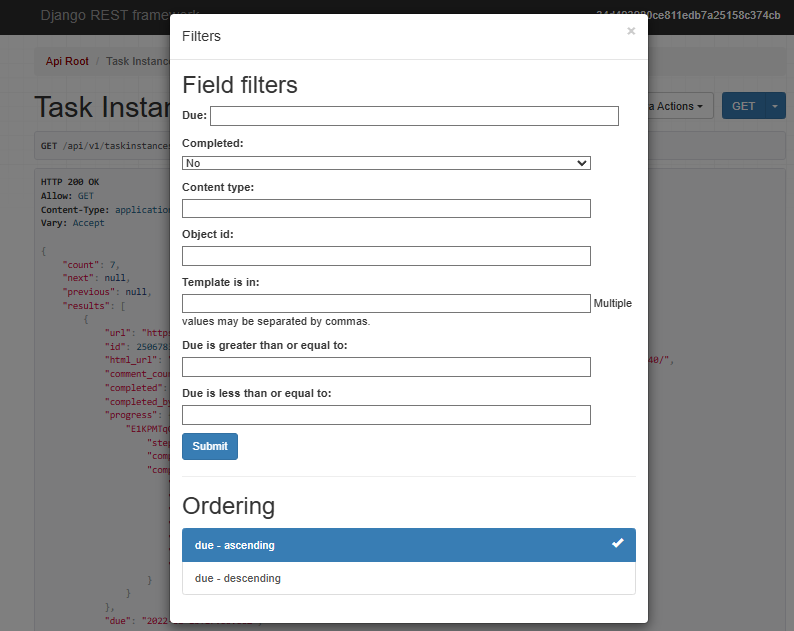The width and height of the screenshot is (794, 631).
Task: Select the due - ascending ordering
Action: coord(400,545)
